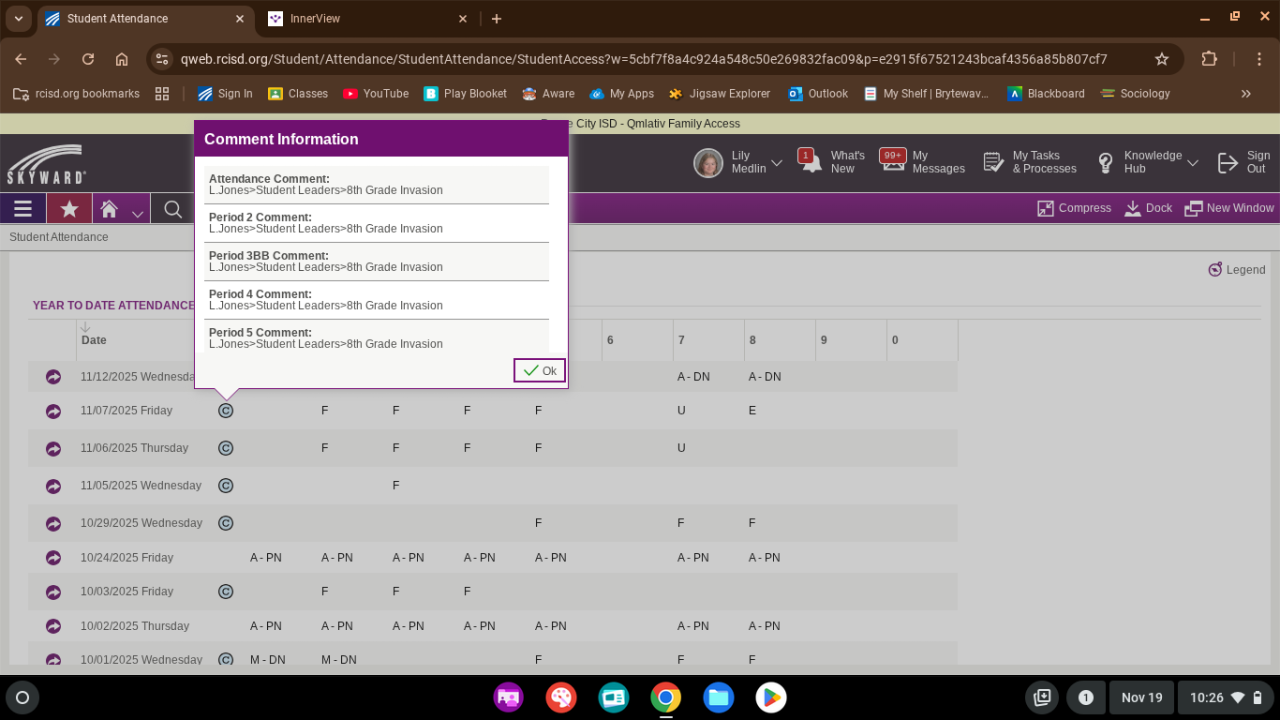Click the arrow icon for 10/02/2025 Thursday
The height and width of the screenshot is (720, 1280).
[x=53, y=626]
